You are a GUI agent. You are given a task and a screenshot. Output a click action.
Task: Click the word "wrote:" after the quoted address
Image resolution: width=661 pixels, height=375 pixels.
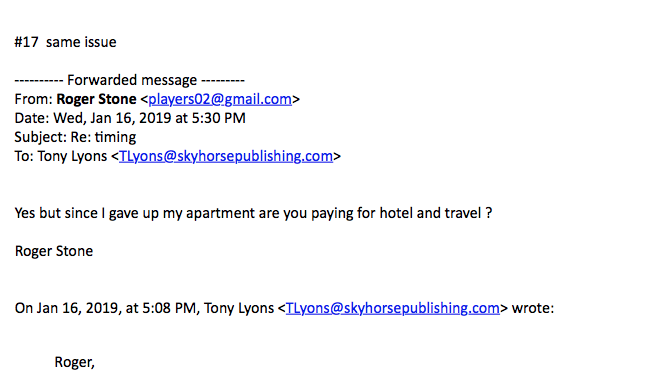point(533,308)
